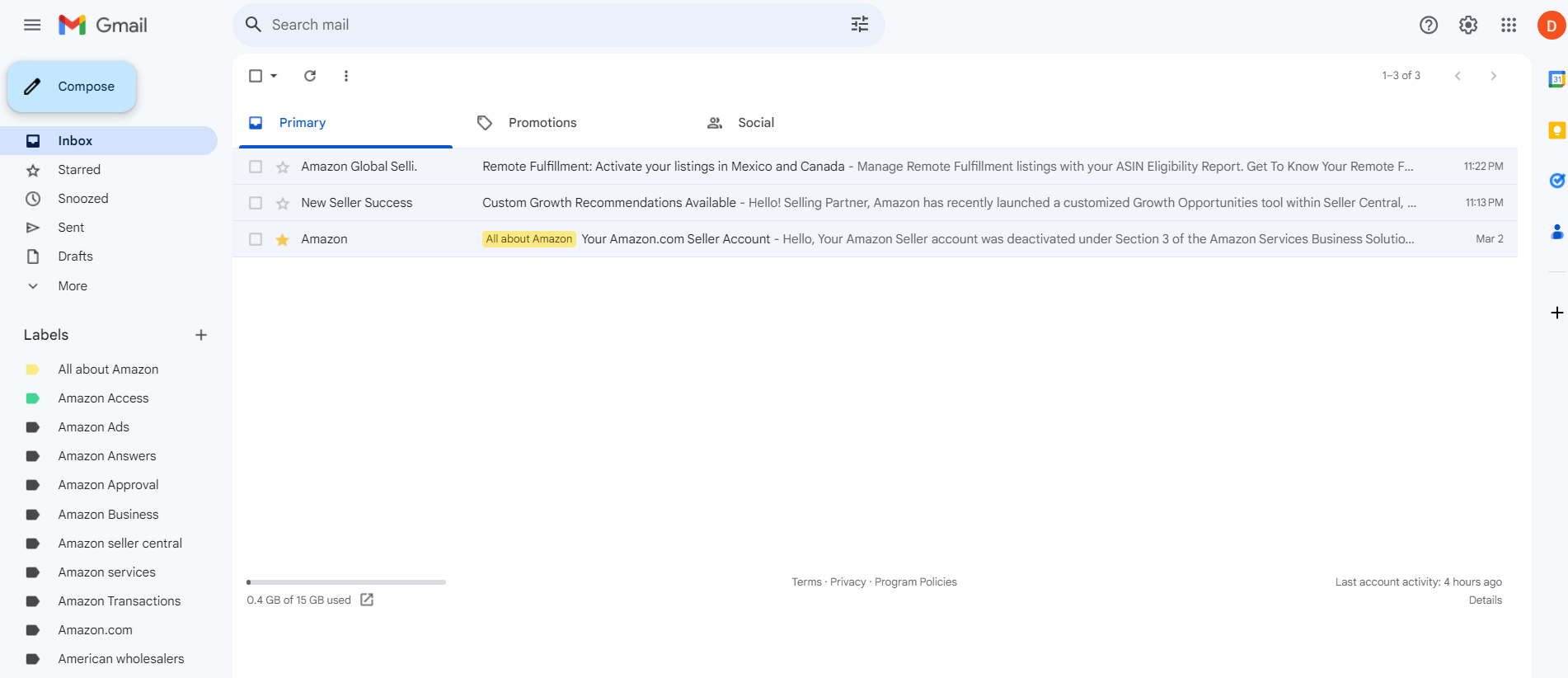1568x678 pixels.
Task: Unstar the Amazon seller account email
Action: (283, 239)
